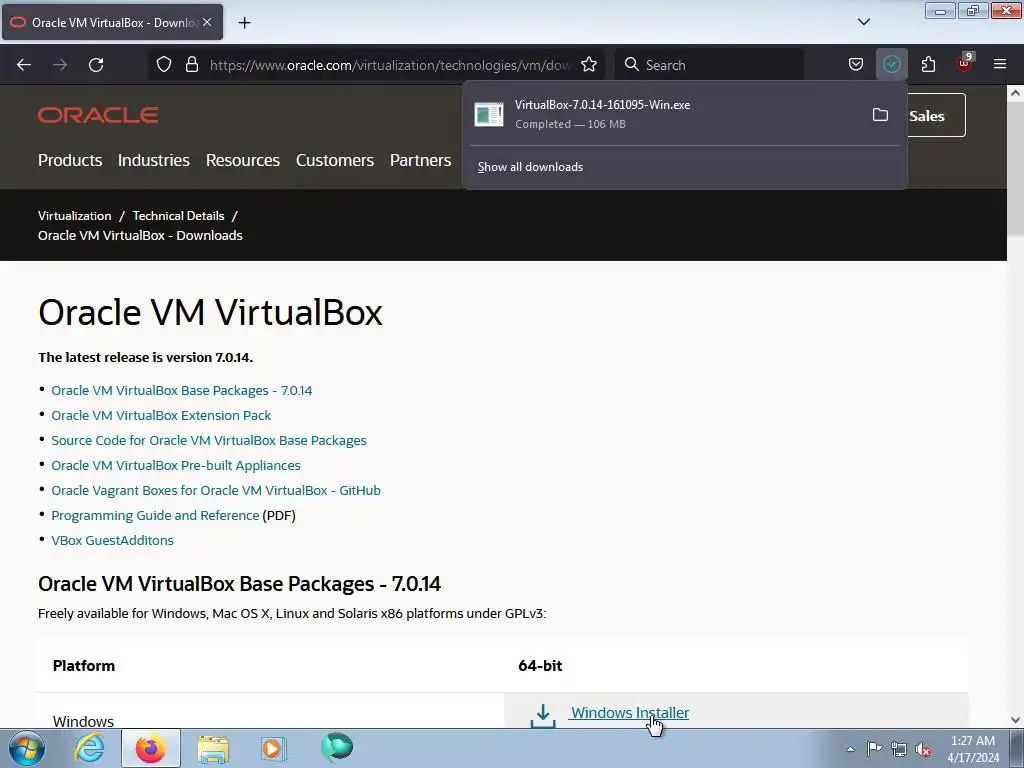This screenshot has width=1024, height=768.
Task: Open Programming Guide and Reference link
Action: [155, 515]
